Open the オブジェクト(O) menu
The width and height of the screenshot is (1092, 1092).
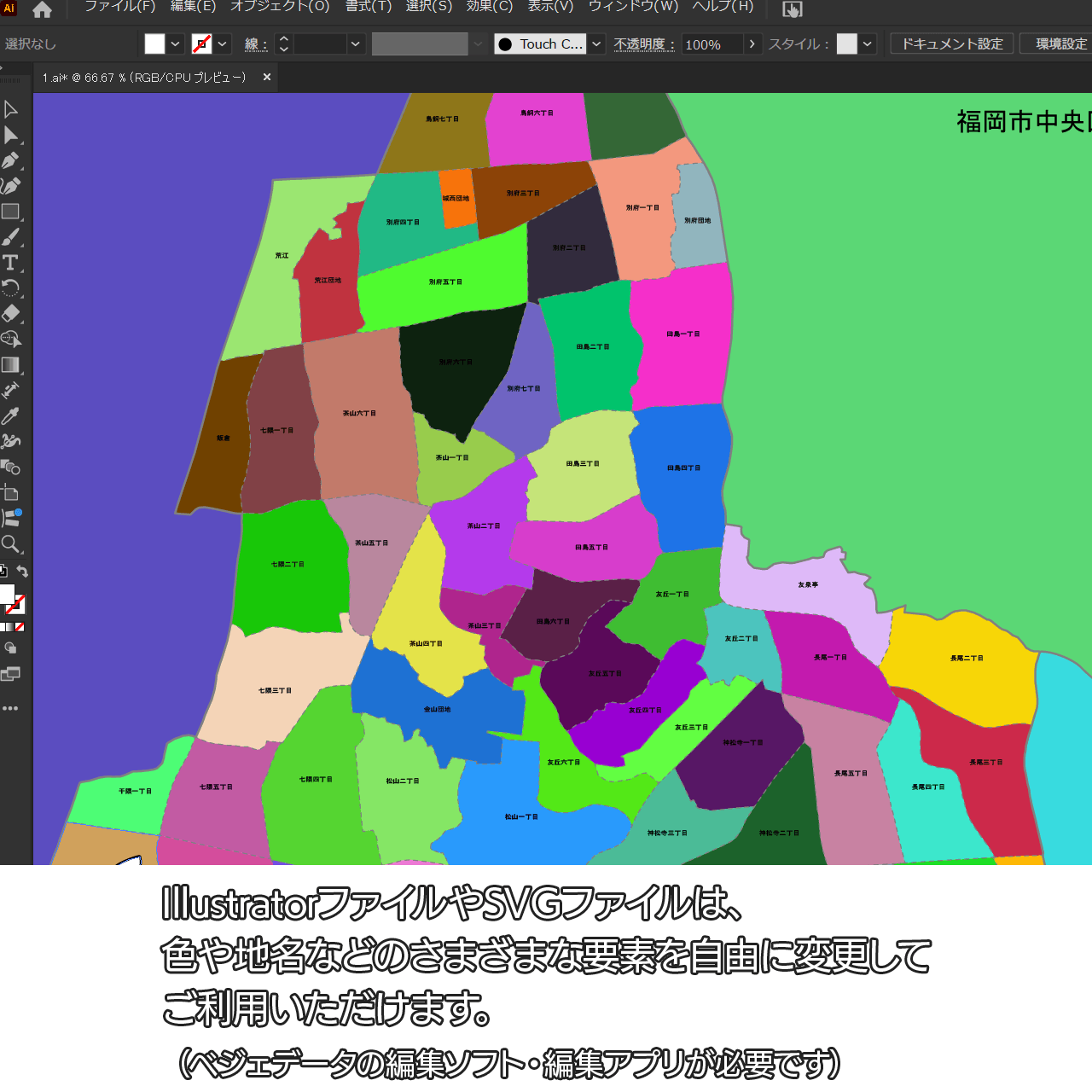280,7
